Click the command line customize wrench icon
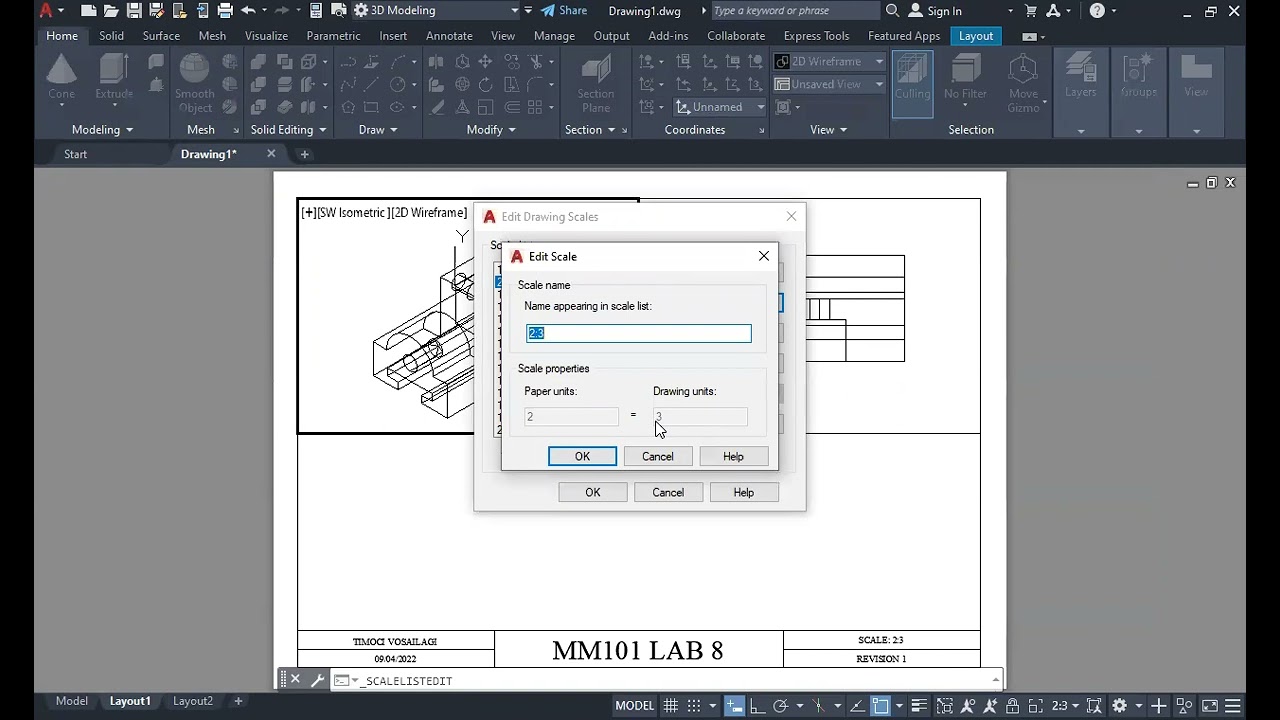Screen dimensions: 1280x720 point(318,680)
